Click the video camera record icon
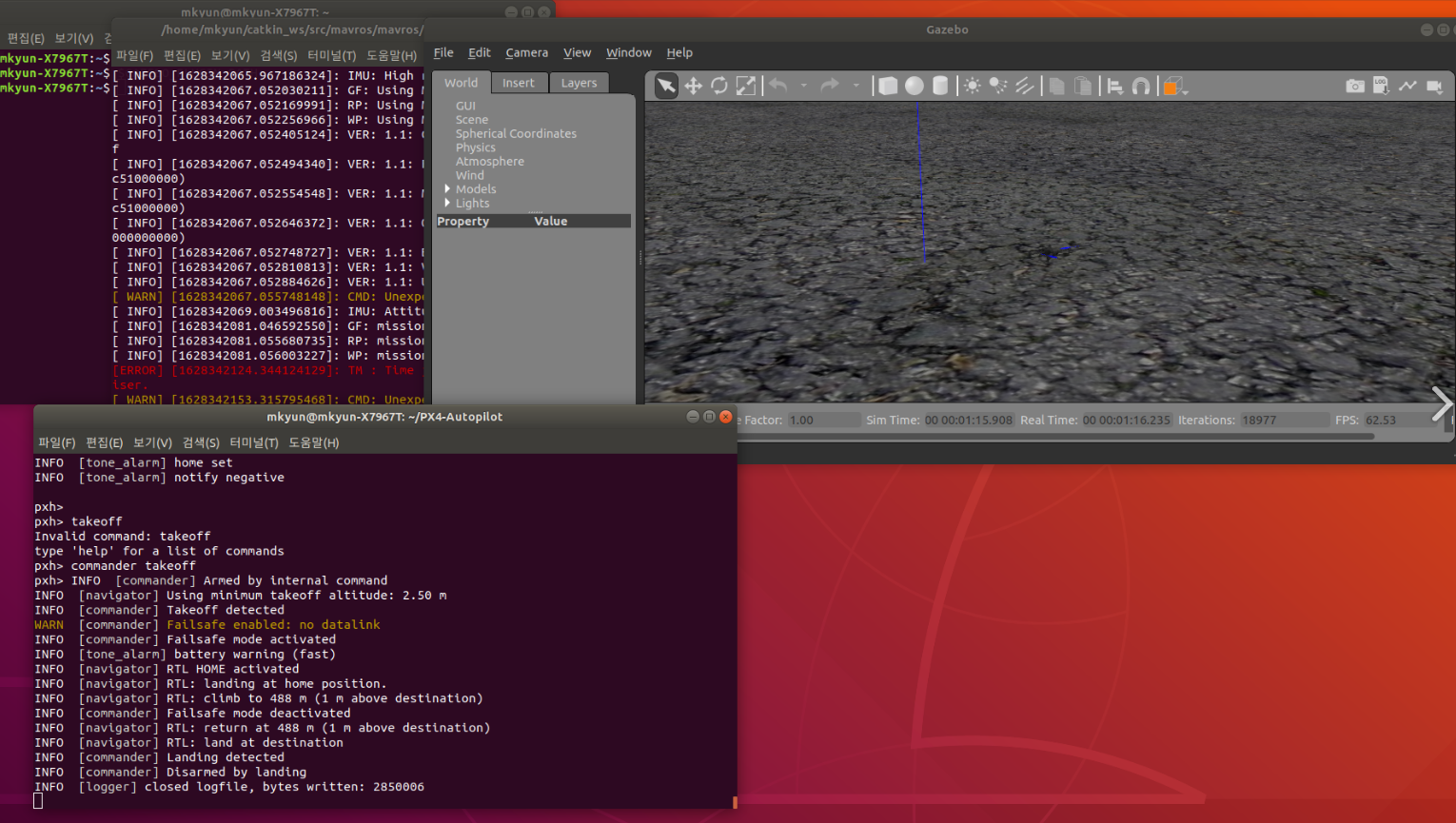 click(x=1434, y=86)
